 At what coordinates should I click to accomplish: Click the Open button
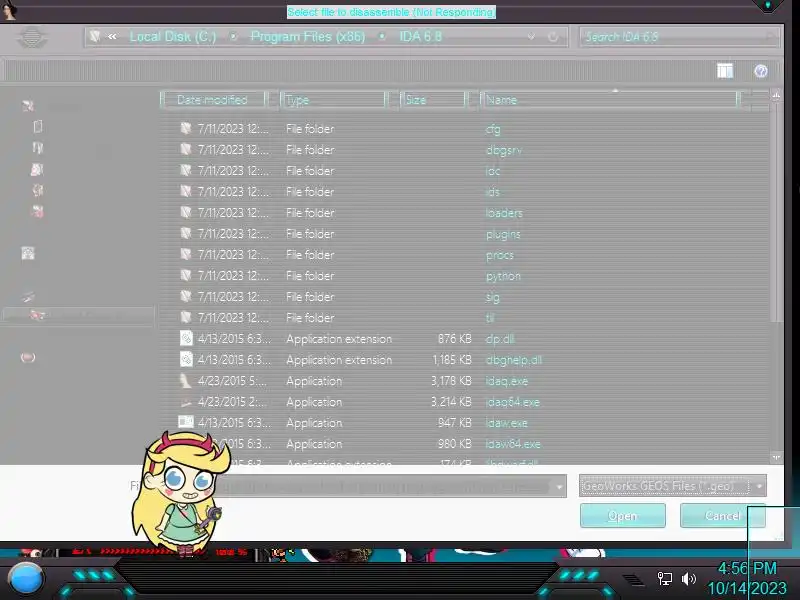point(622,516)
